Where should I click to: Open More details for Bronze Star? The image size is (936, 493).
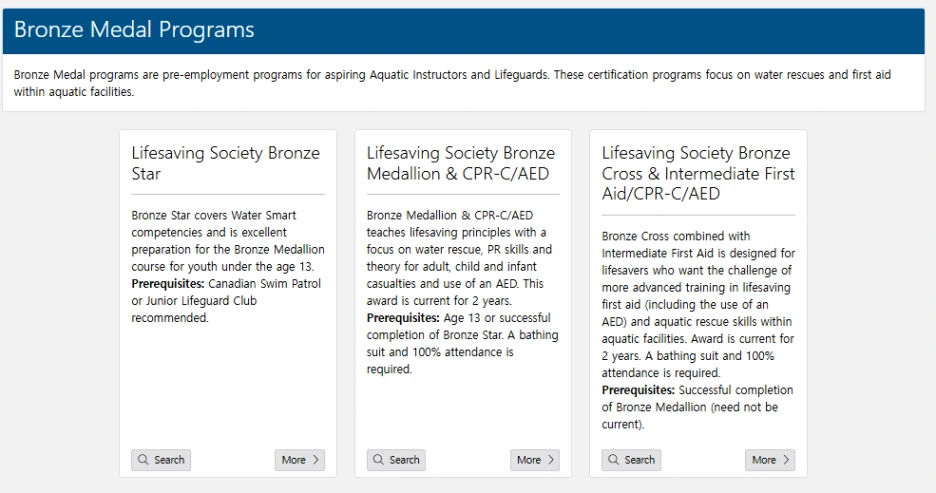(x=301, y=460)
